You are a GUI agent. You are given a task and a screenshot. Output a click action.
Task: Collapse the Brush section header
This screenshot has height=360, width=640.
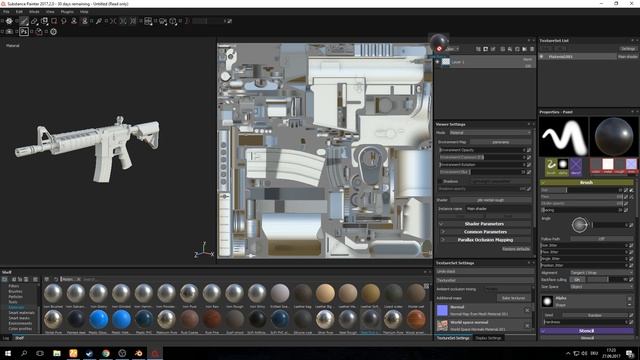point(587,182)
